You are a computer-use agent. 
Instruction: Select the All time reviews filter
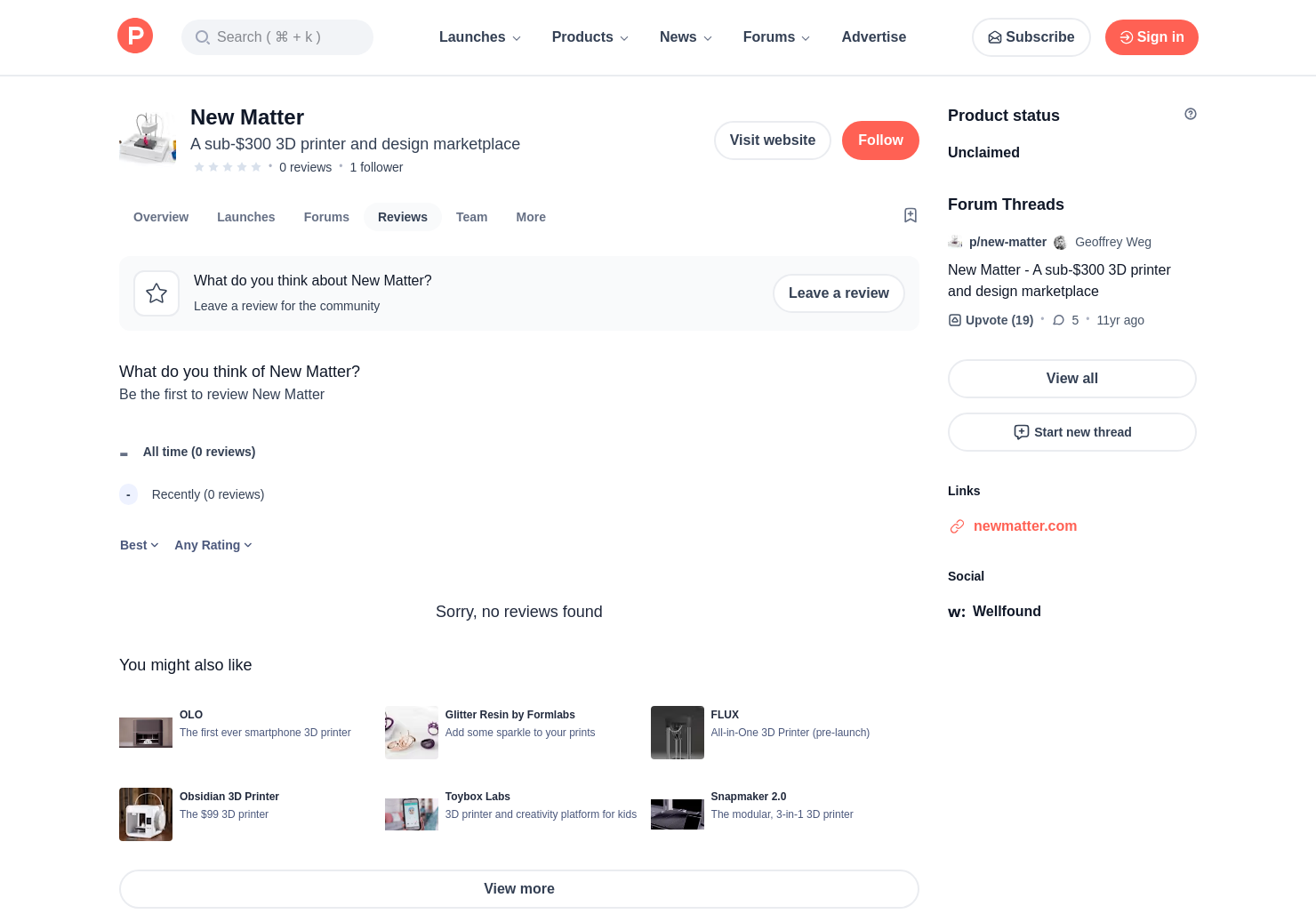[x=198, y=452]
